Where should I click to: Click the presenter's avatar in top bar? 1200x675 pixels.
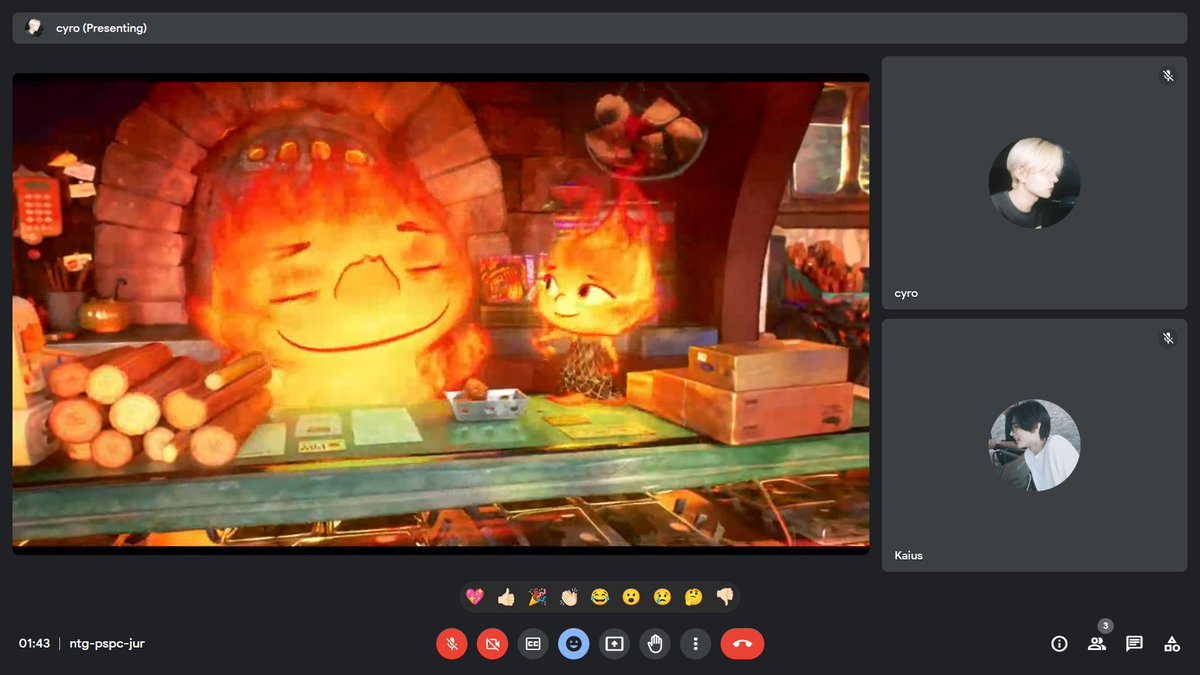[34, 28]
